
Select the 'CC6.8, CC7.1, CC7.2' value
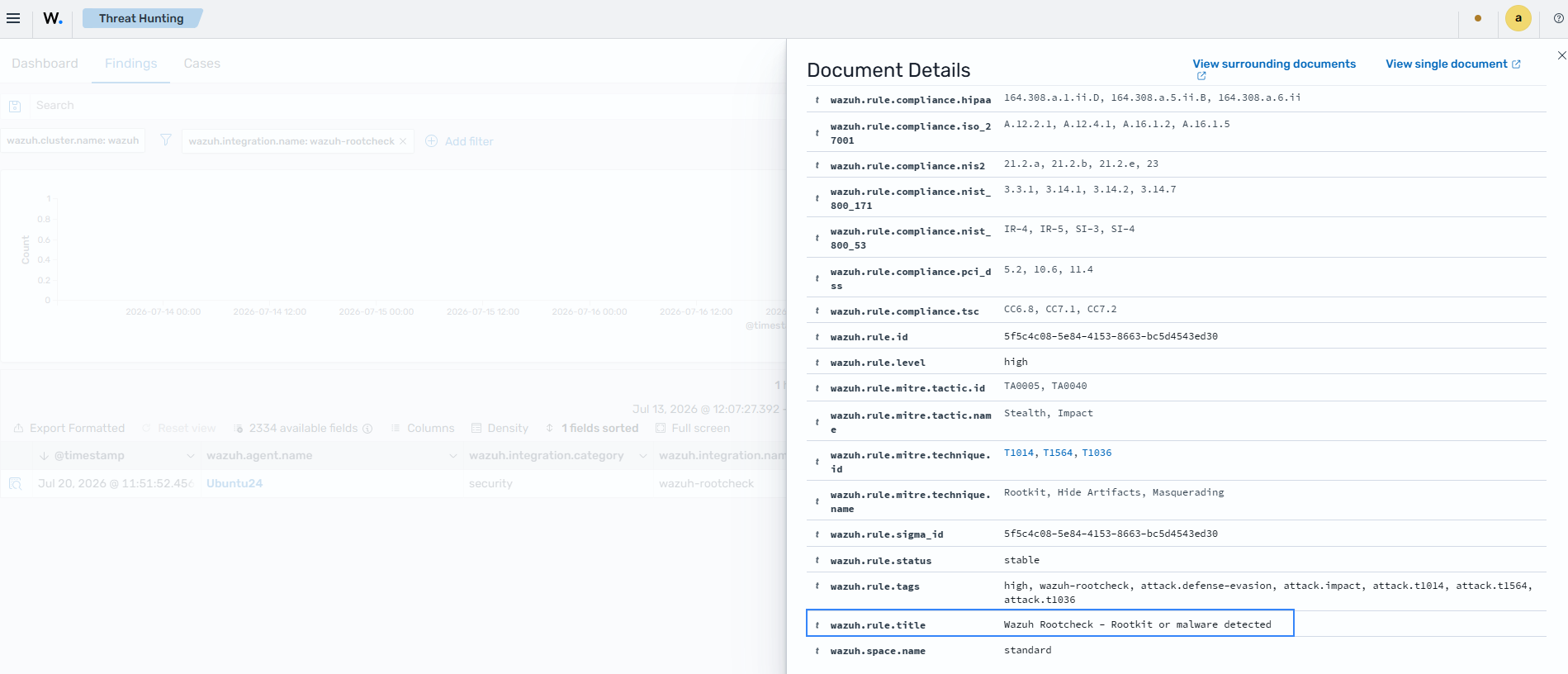(1060, 310)
